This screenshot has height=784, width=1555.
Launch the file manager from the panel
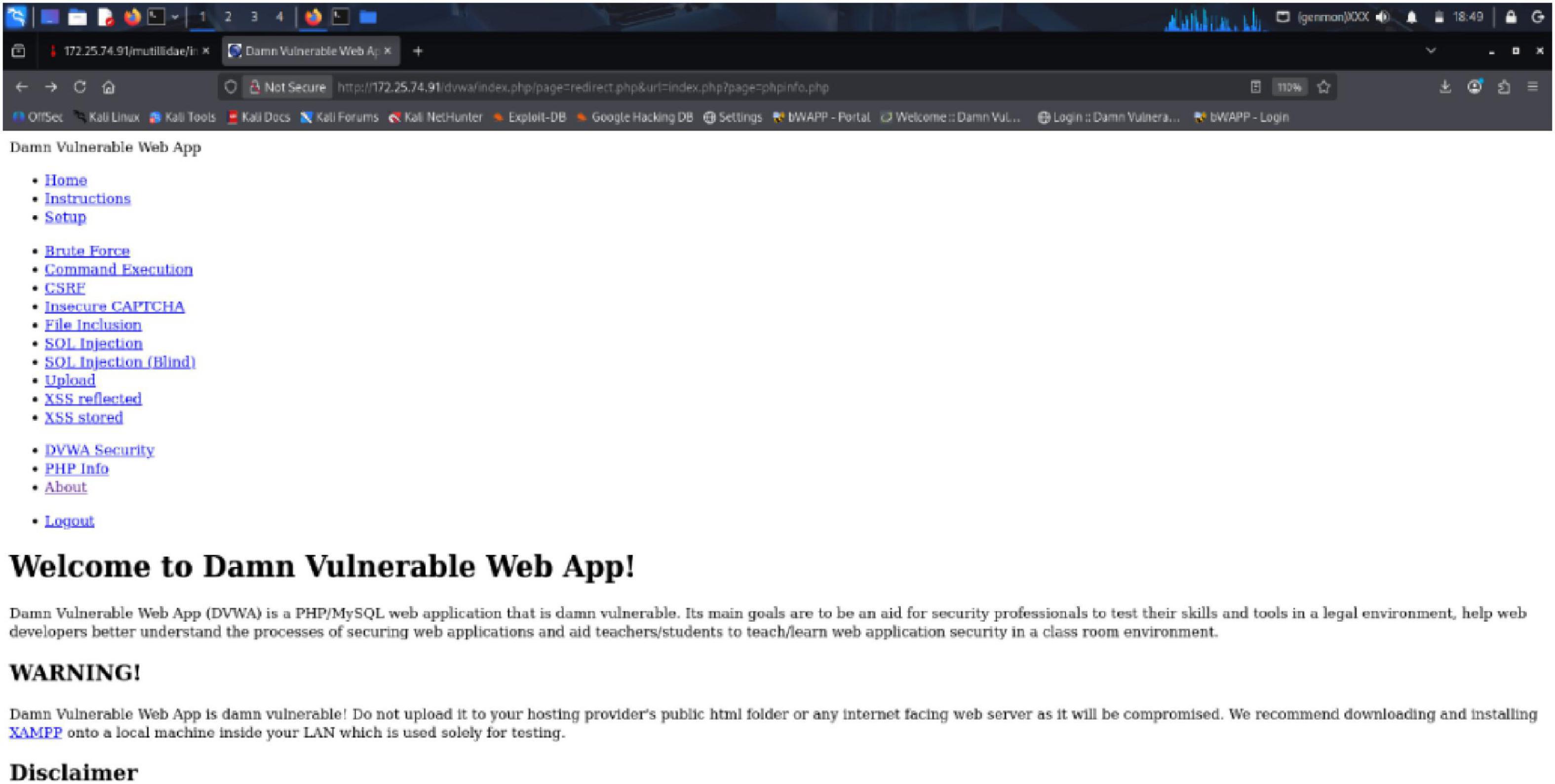[x=78, y=17]
